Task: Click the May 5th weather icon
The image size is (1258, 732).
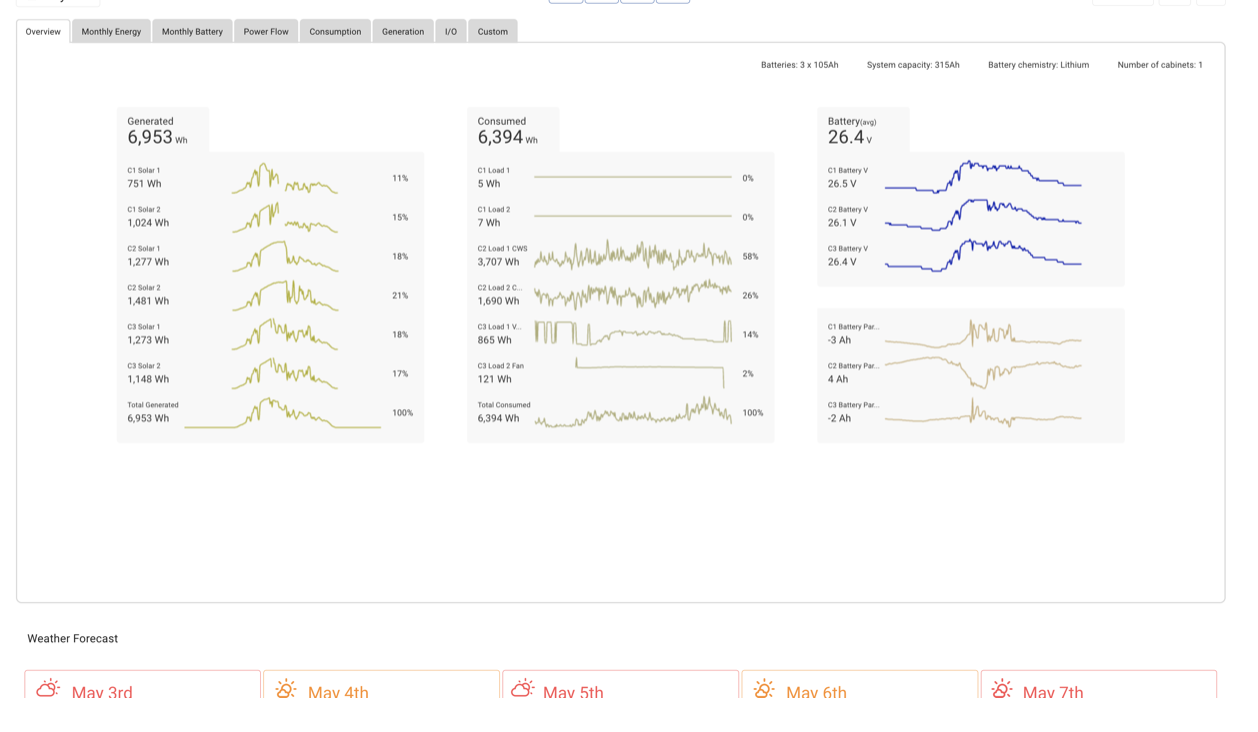Action: 523,688
